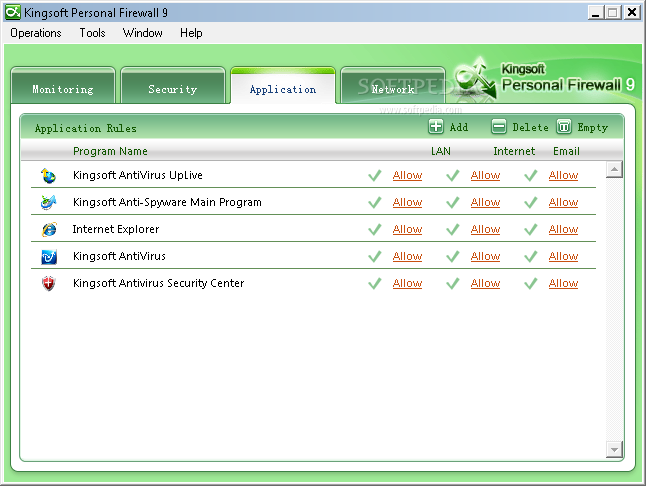646x486 pixels.
Task: Switch to the Application tab
Action: (283, 86)
